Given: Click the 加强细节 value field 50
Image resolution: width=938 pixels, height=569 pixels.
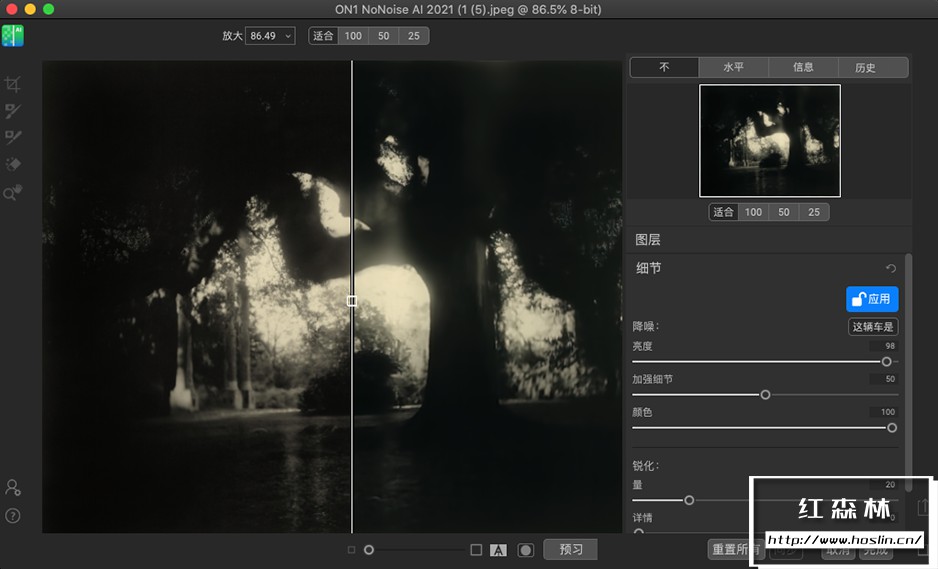Looking at the screenshot, I should tap(884, 379).
